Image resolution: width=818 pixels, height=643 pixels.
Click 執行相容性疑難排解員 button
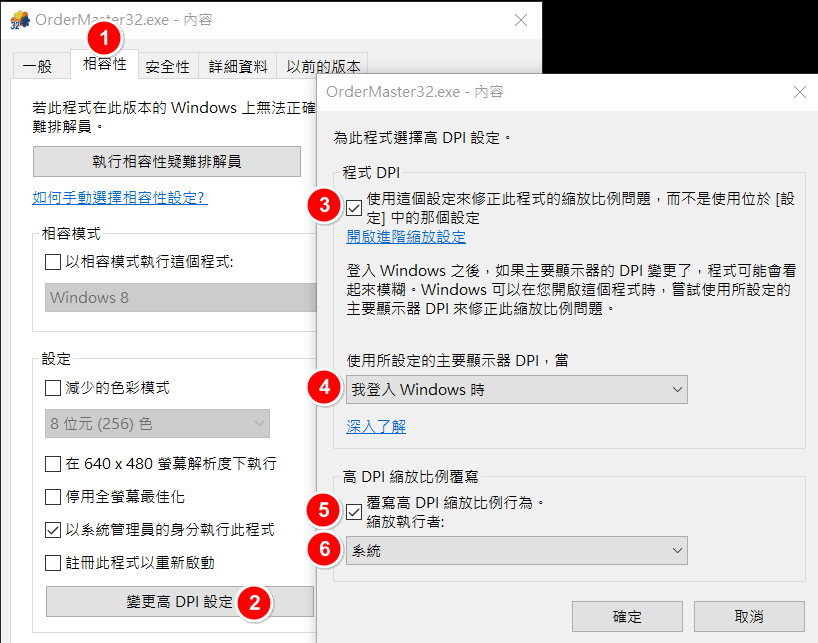[x=166, y=161]
